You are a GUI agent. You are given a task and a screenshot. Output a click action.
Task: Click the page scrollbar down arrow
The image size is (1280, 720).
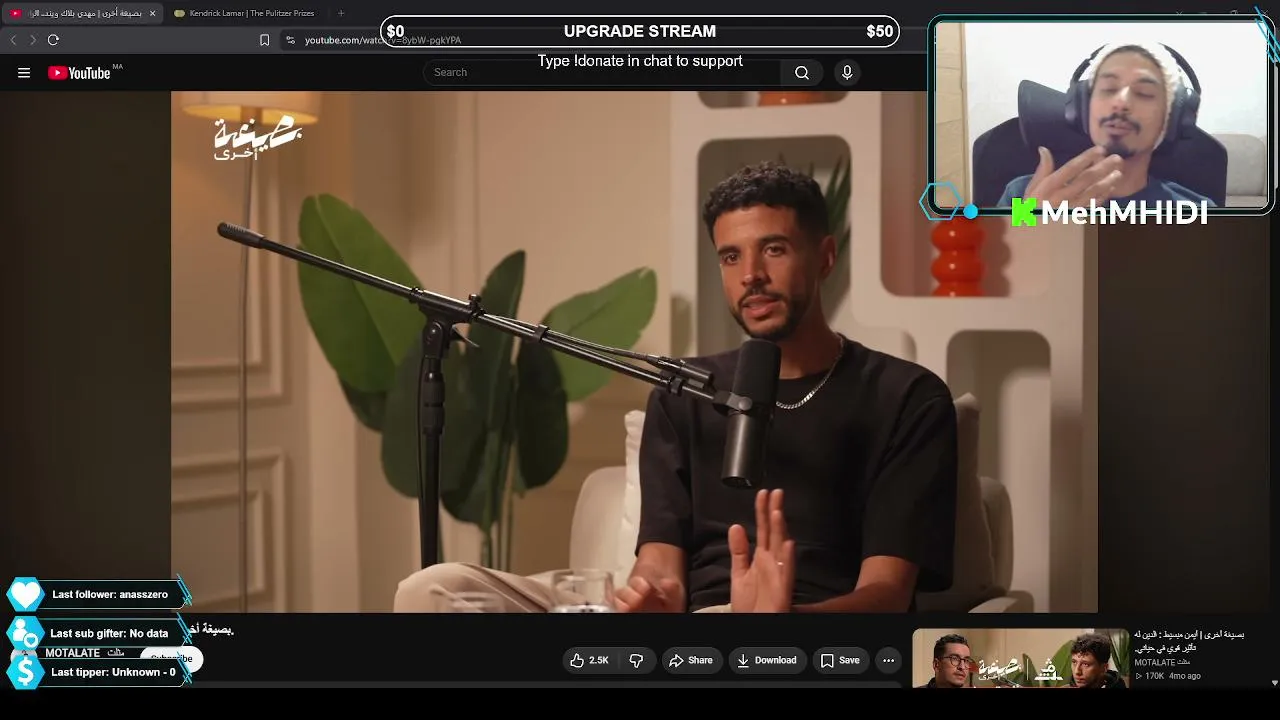[1274, 683]
